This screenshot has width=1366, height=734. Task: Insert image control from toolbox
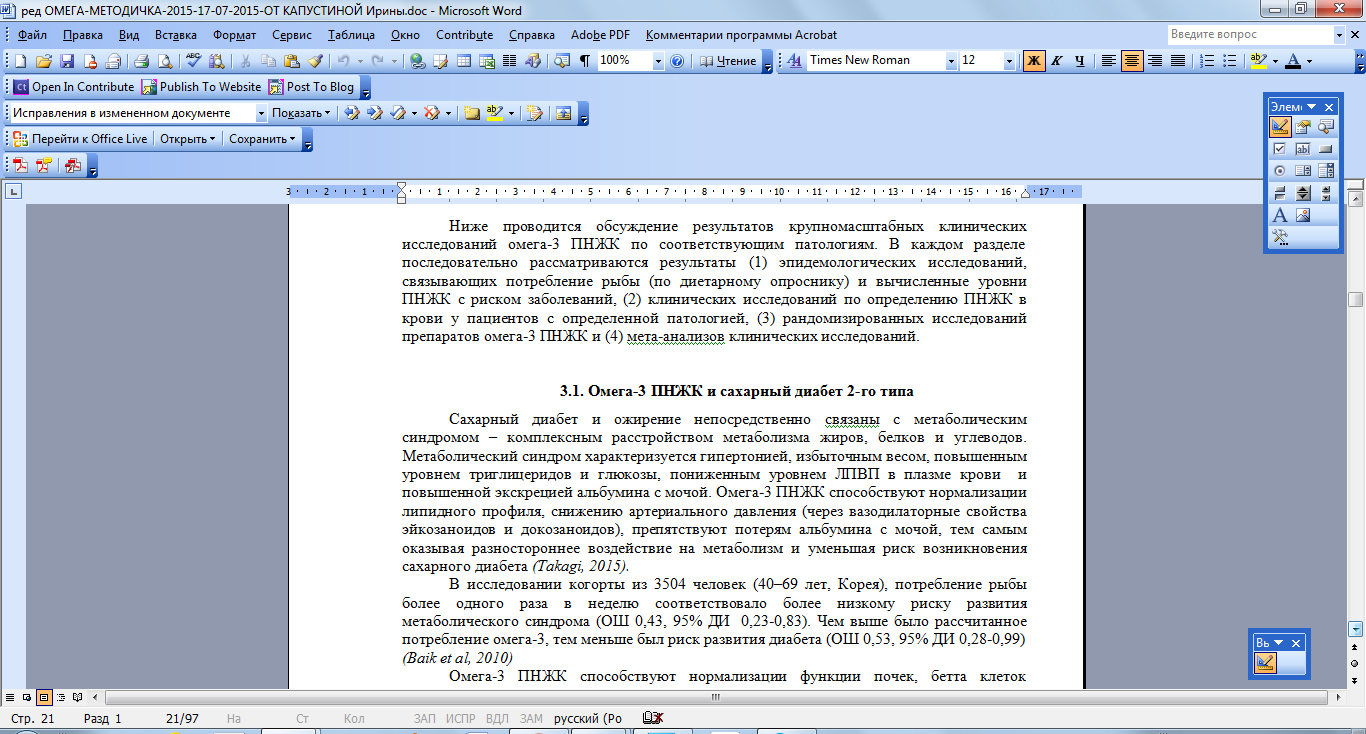1303,215
